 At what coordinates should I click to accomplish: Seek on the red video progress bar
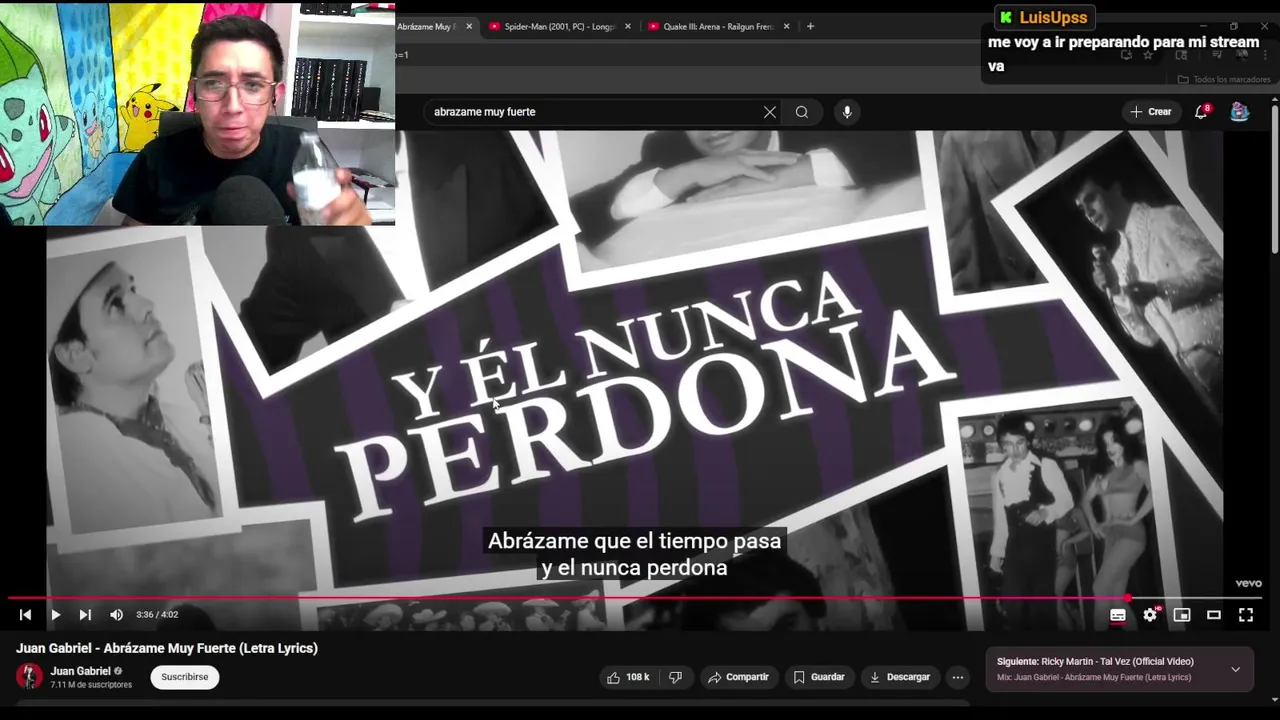click(636, 598)
